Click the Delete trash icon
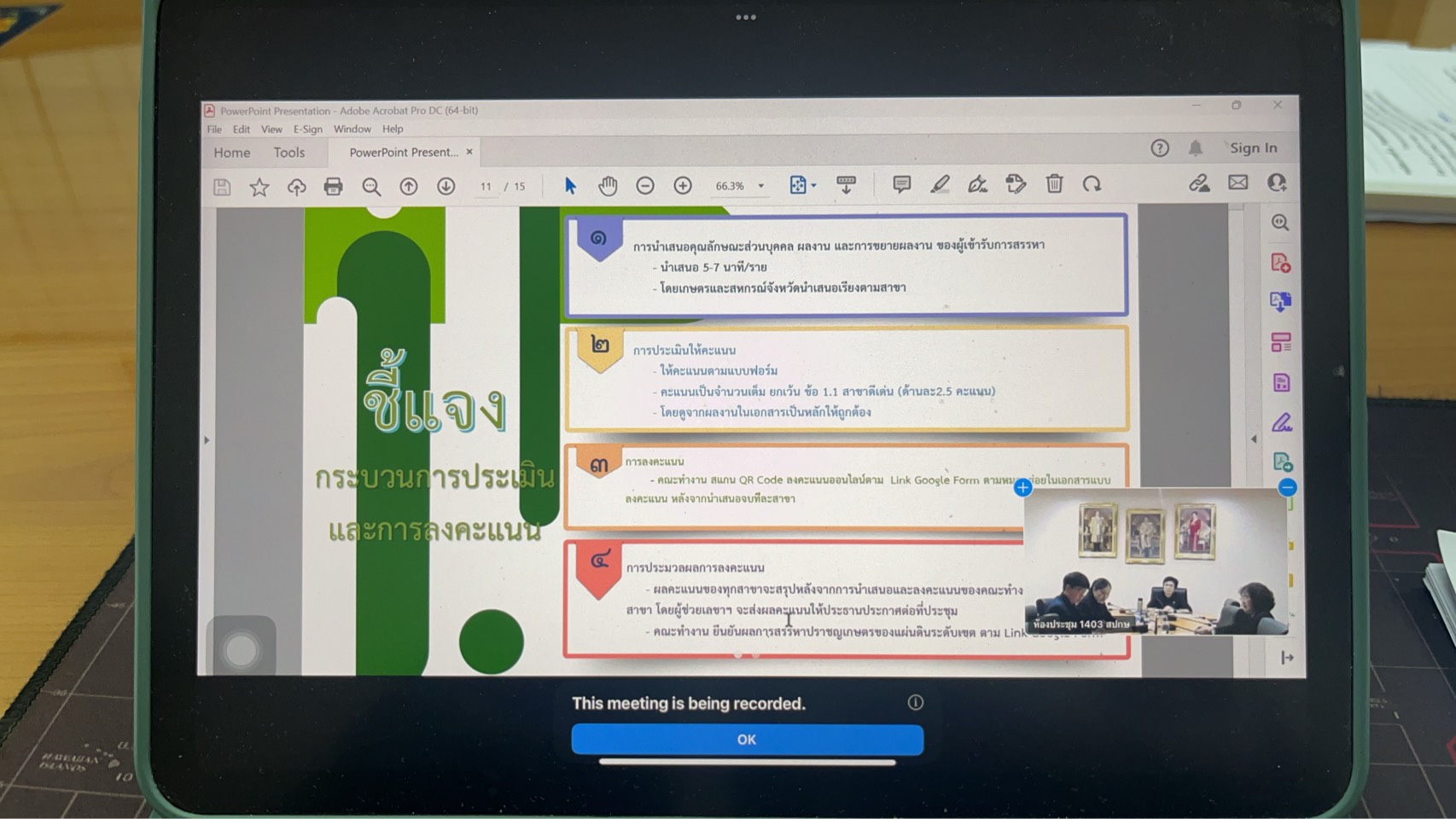The width and height of the screenshot is (1456, 819). point(1054,183)
